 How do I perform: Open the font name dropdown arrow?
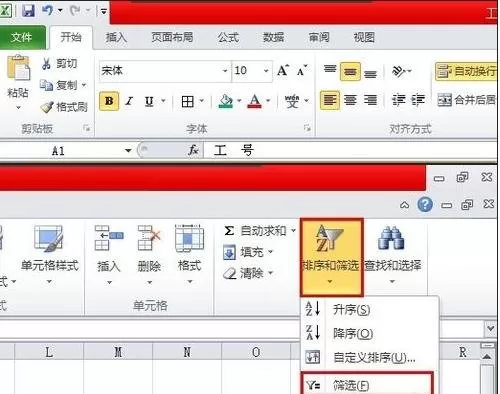(x=225, y=71)
